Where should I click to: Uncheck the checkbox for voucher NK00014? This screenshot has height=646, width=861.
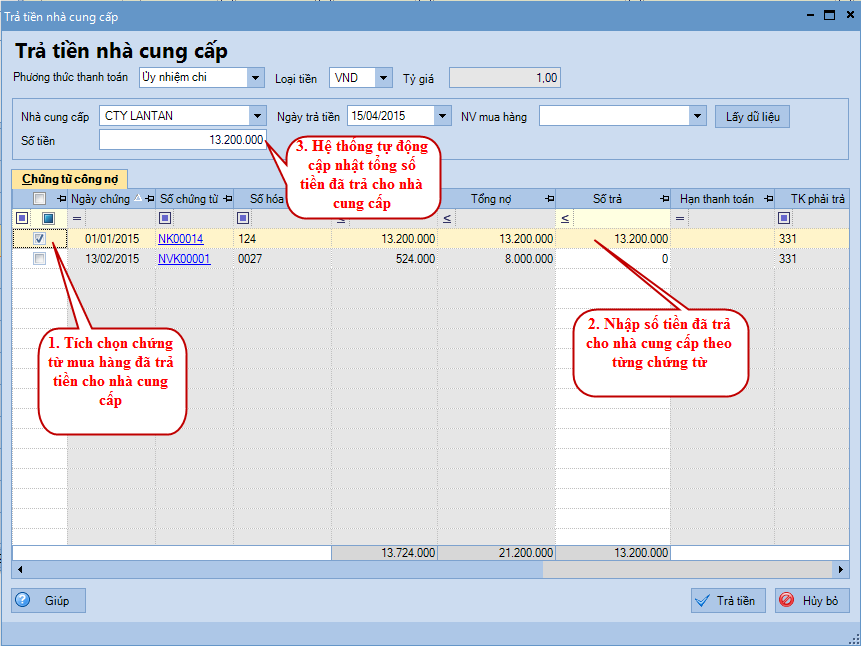pos(39,239)
